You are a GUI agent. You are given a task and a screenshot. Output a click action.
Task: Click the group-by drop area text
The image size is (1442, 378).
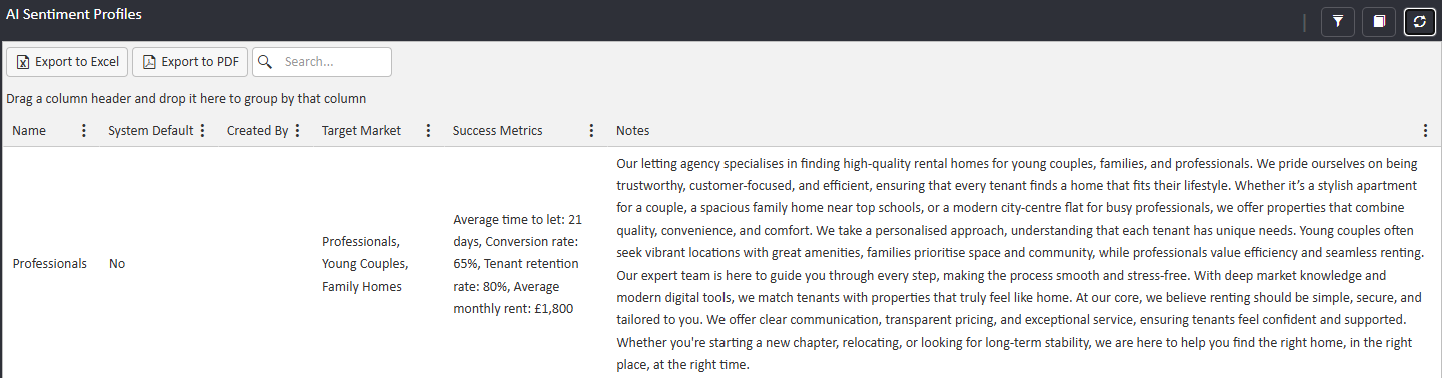(x=186, y=99)
